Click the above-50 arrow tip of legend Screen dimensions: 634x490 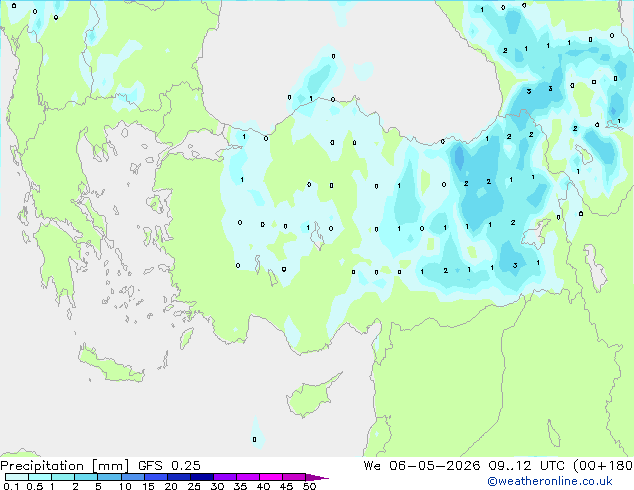pos(317,477)
